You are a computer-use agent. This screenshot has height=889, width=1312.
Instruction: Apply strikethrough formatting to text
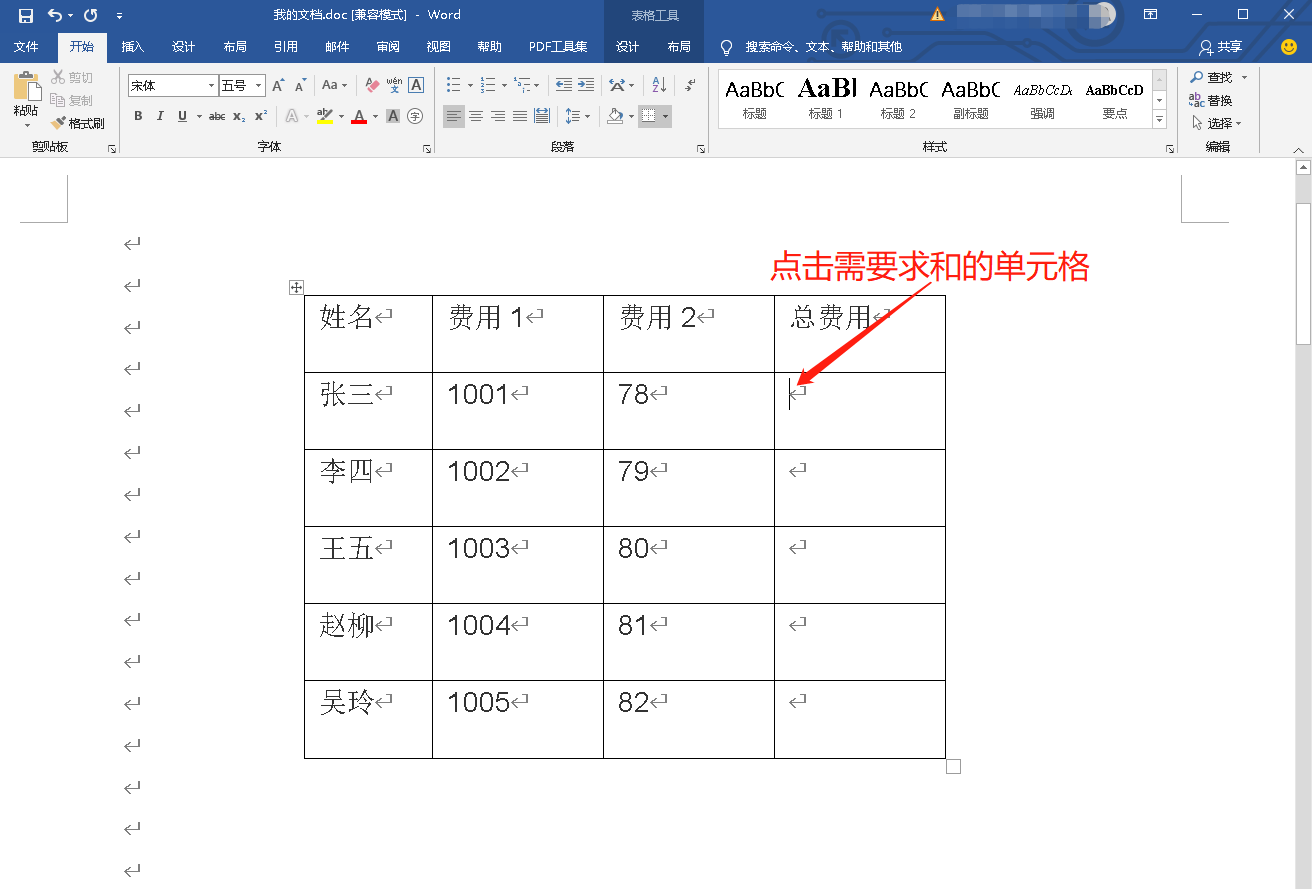click(216, 116)
